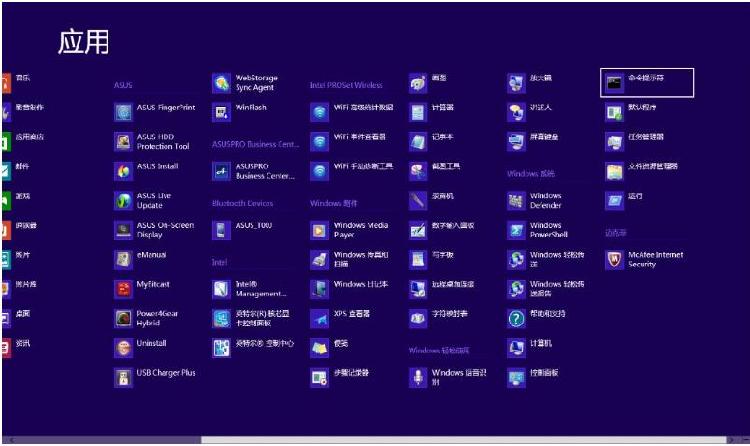
Task: Open 英特尔® 控制中心 app
Action: click(253, 348)
